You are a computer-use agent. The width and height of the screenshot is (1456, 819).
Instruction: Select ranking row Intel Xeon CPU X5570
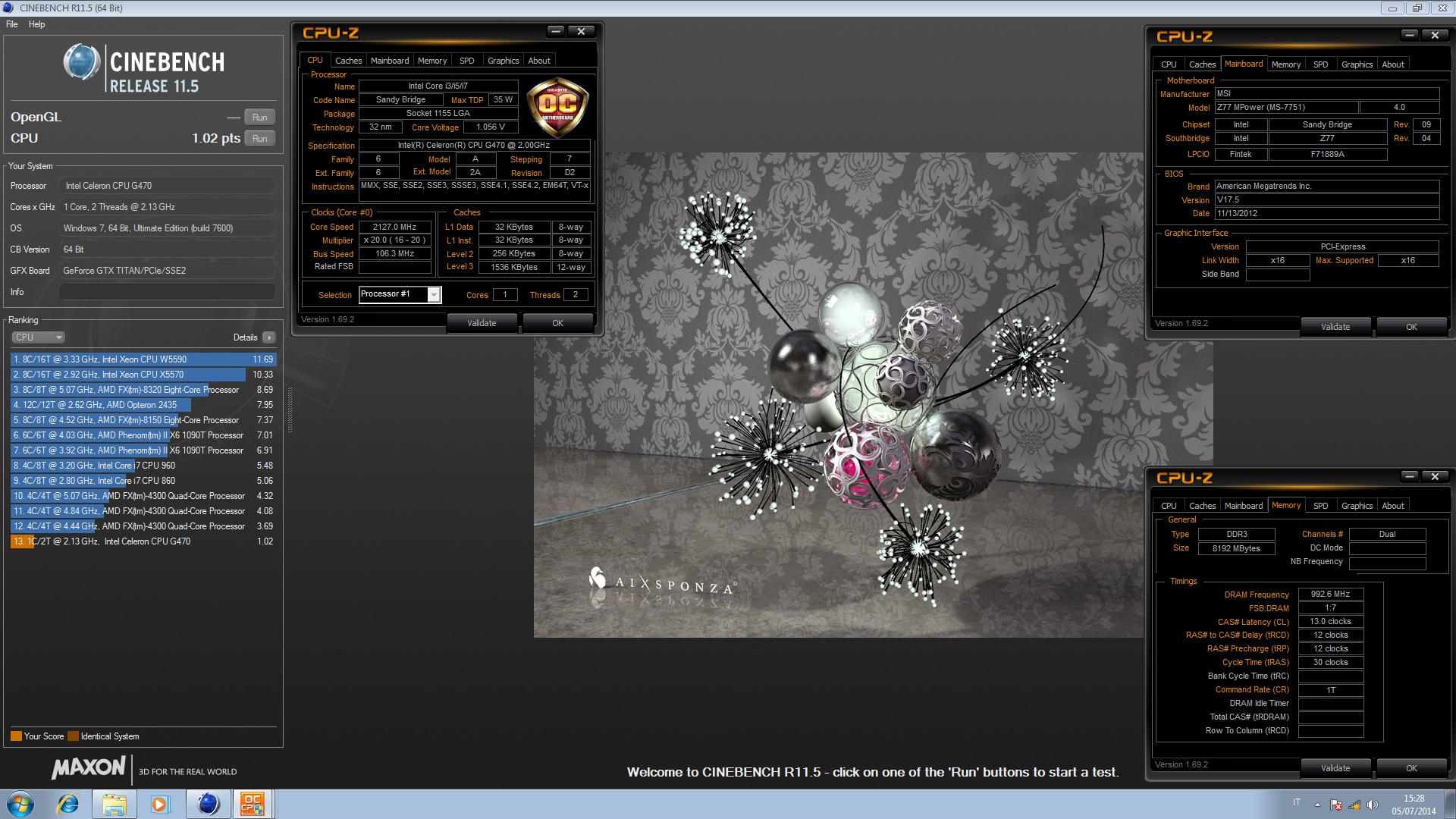[143, 375]
